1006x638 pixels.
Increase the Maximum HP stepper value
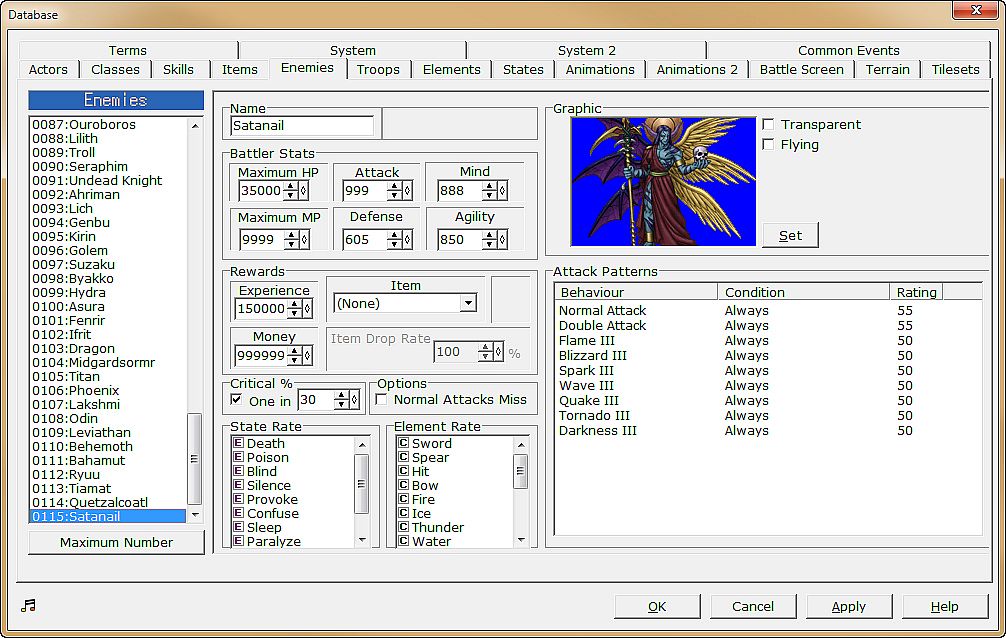291,186
